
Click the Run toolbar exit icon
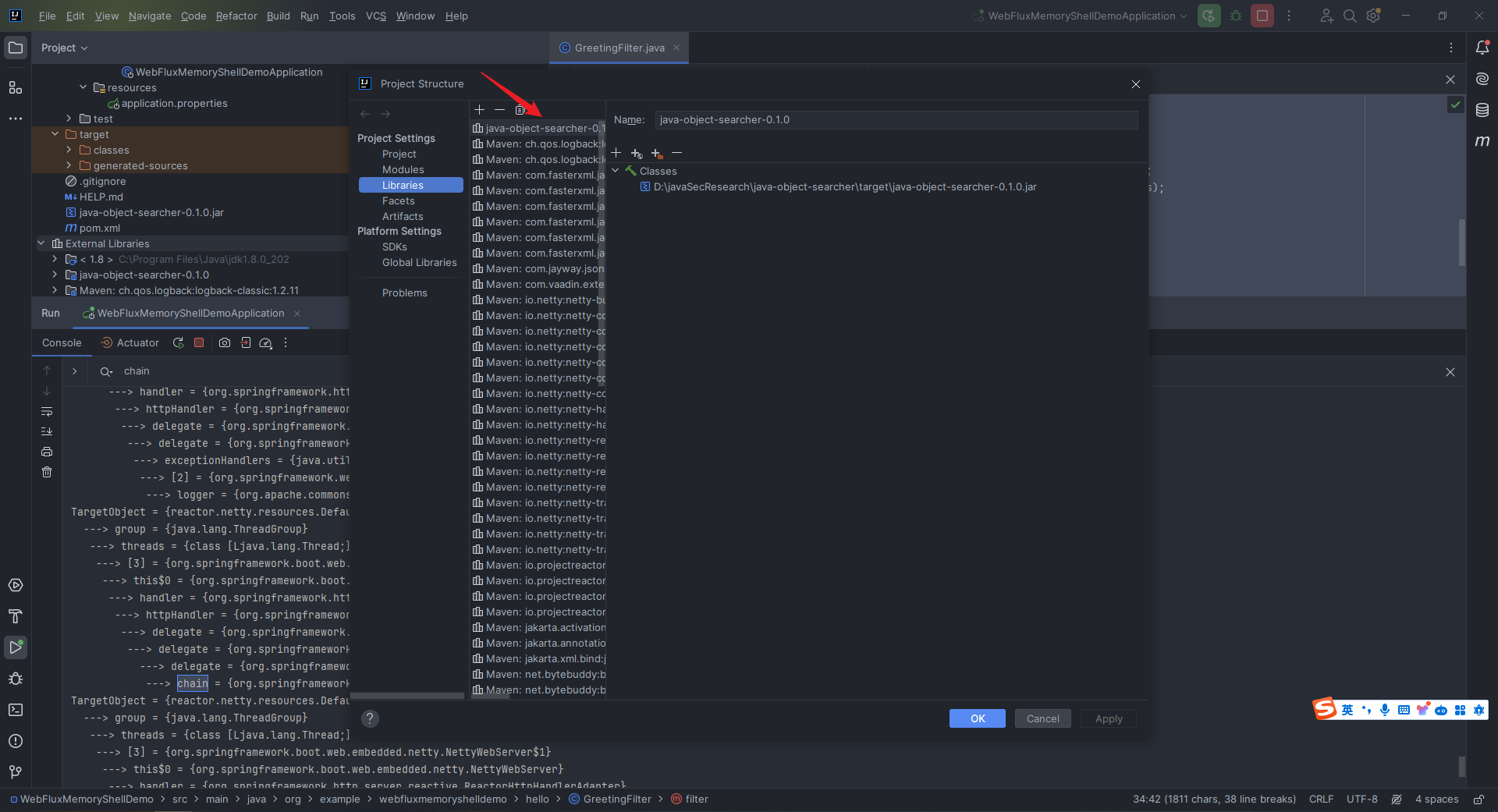click(x=246, y=342)
